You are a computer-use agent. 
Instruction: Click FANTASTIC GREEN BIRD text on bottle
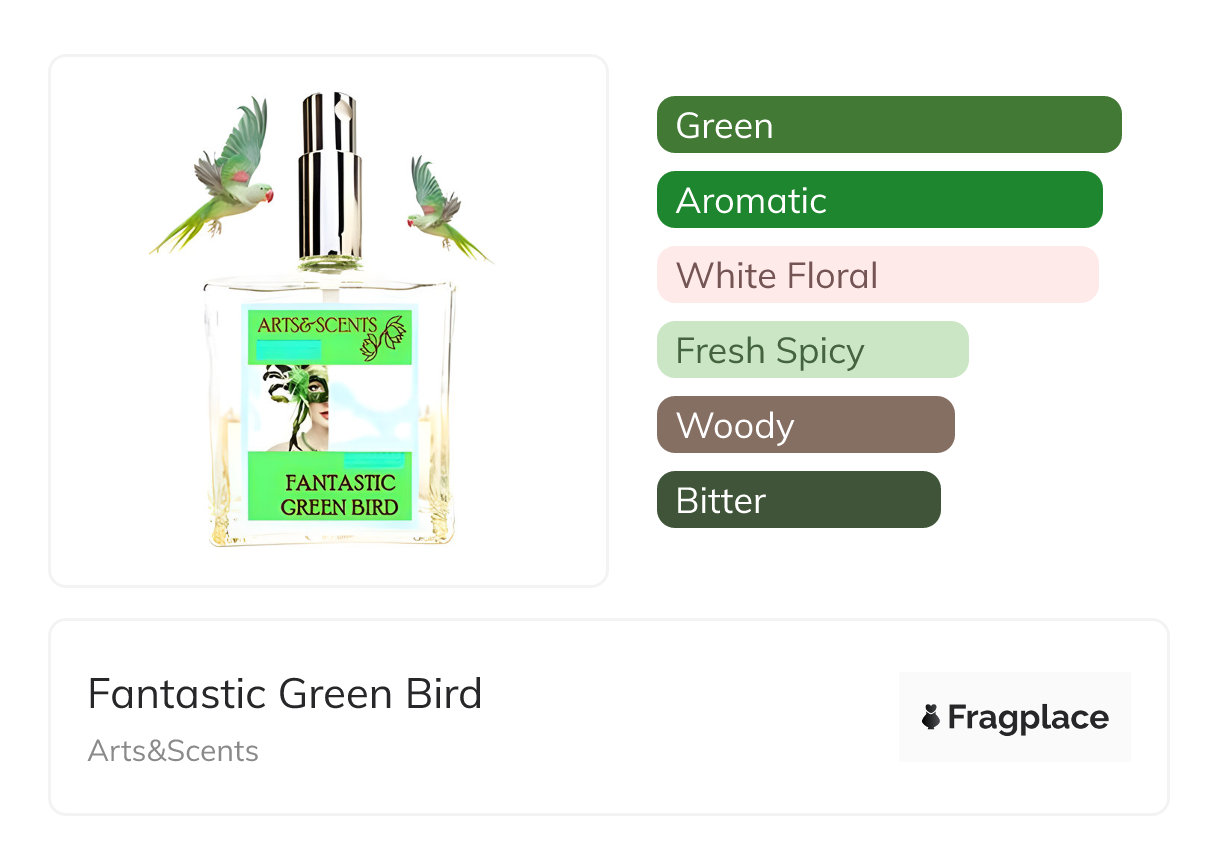click(x=340, y=495)
